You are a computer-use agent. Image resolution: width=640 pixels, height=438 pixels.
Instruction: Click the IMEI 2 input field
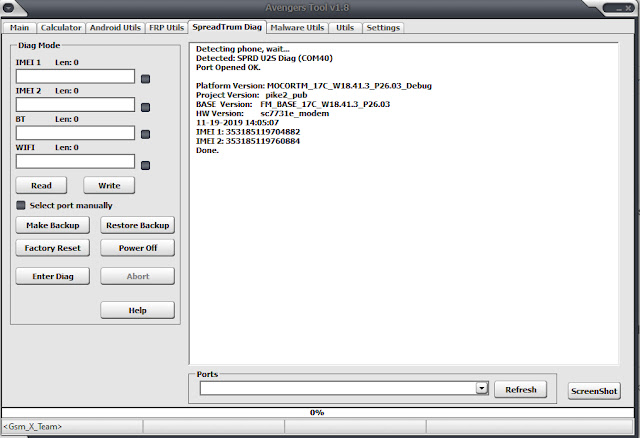(75, 104)
